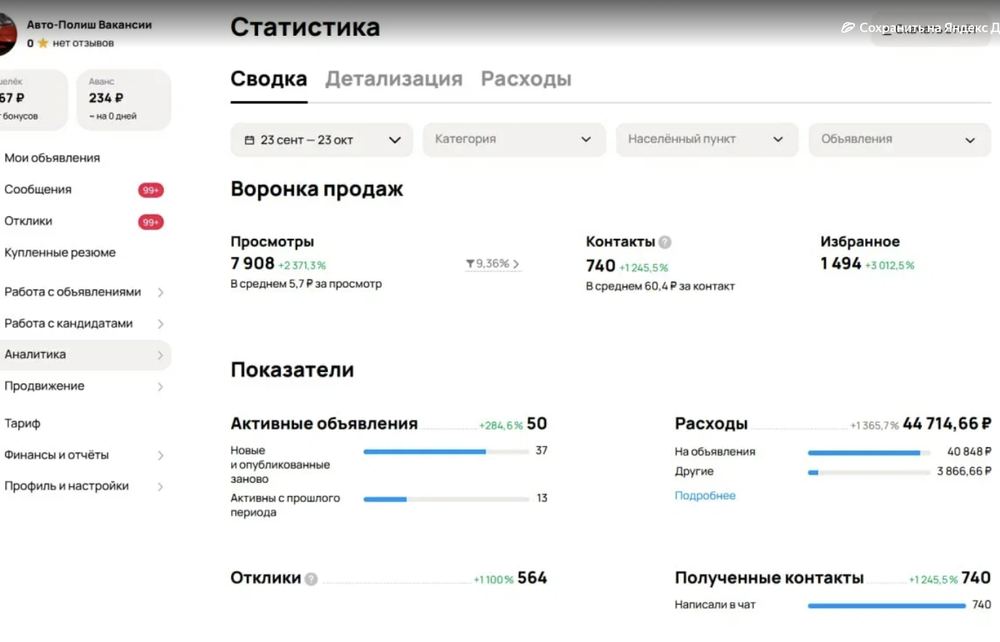Open Мои объявления in the sidebar
Screen dimensions: 1000x642
point(52,158)
